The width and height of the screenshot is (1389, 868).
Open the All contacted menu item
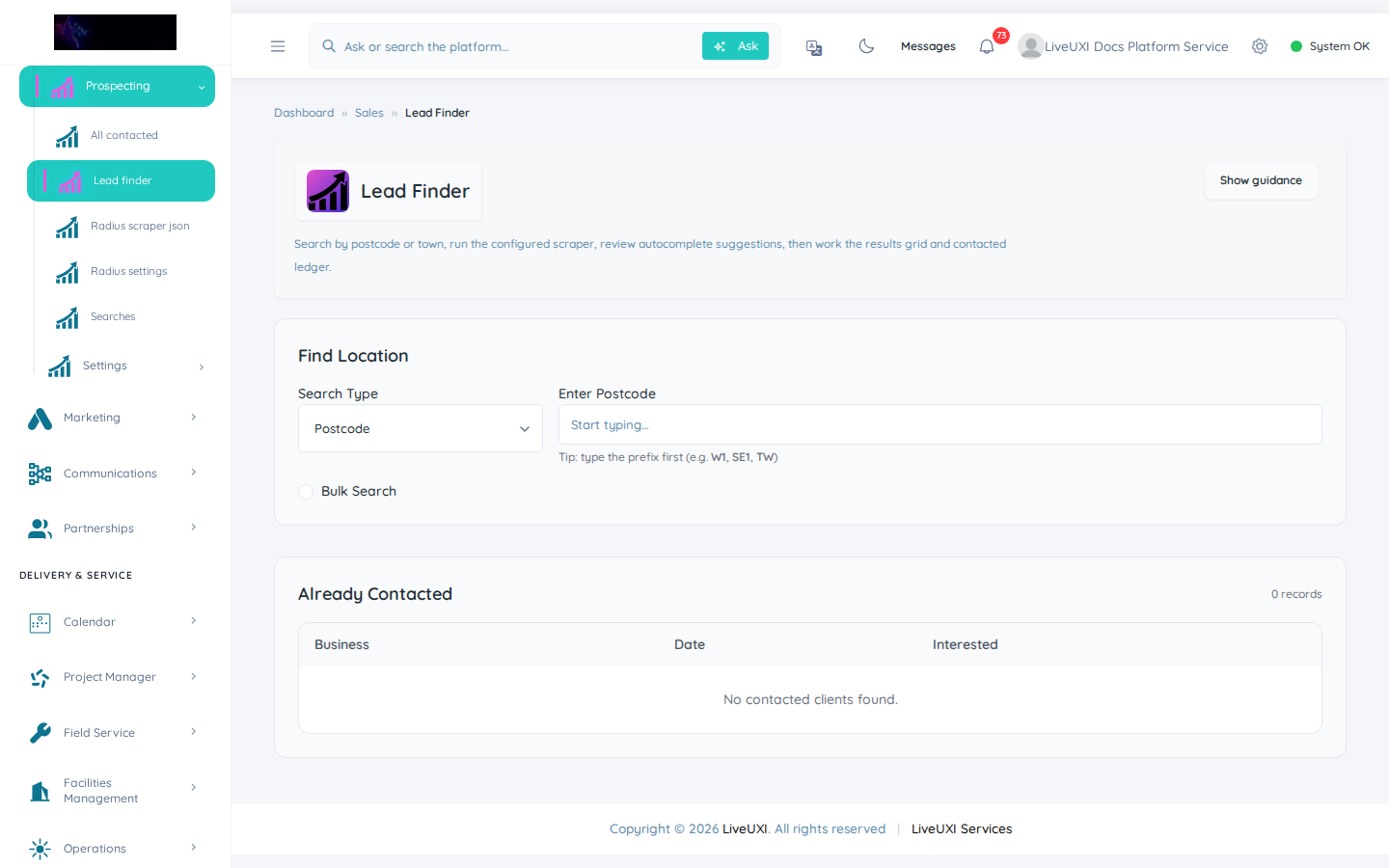(x=124, y=135)
